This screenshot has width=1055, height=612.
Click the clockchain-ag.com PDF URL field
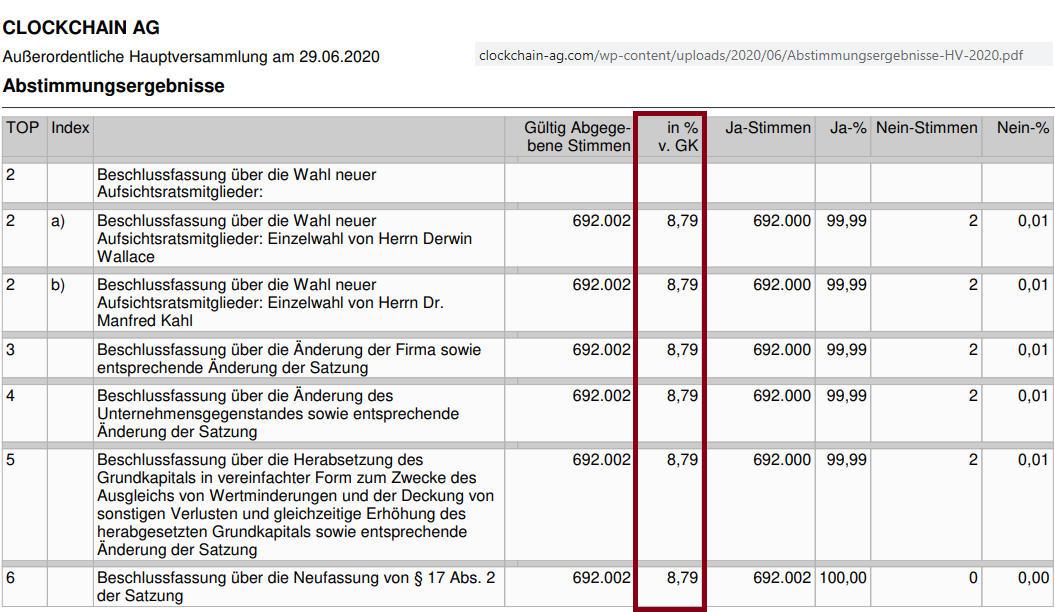coord(764,55)
